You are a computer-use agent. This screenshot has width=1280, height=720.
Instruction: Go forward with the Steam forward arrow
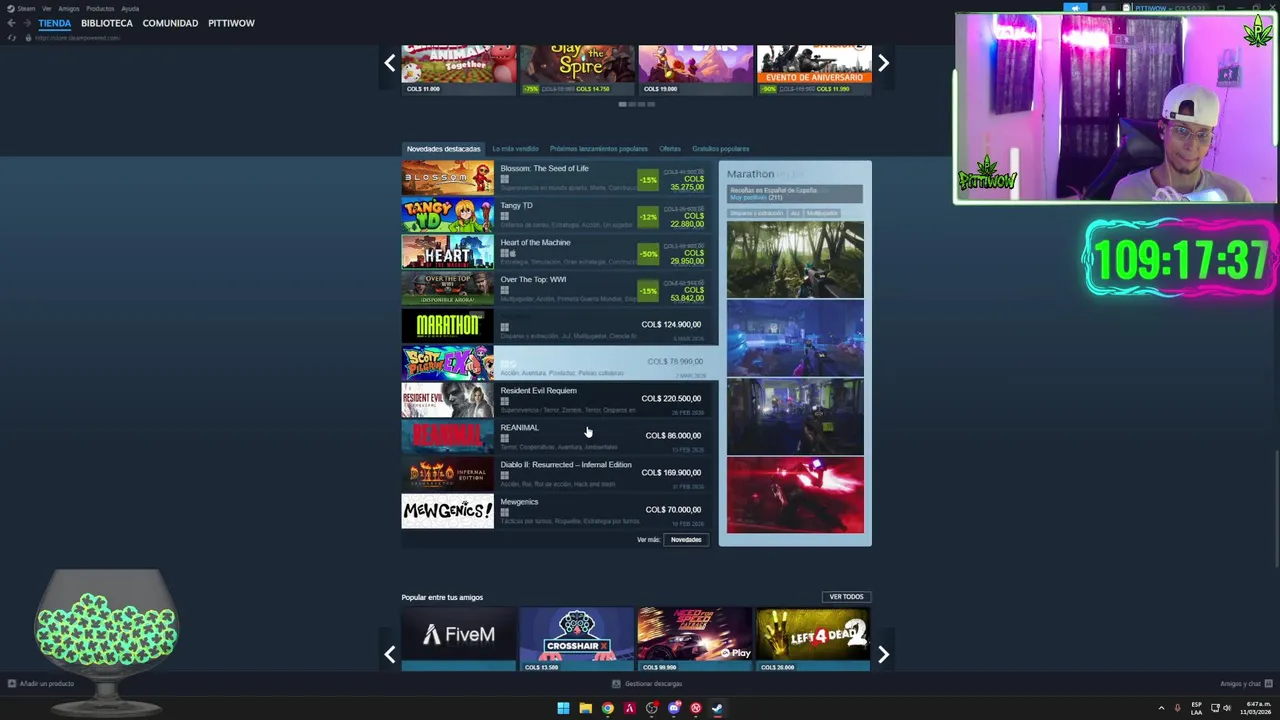27,23
